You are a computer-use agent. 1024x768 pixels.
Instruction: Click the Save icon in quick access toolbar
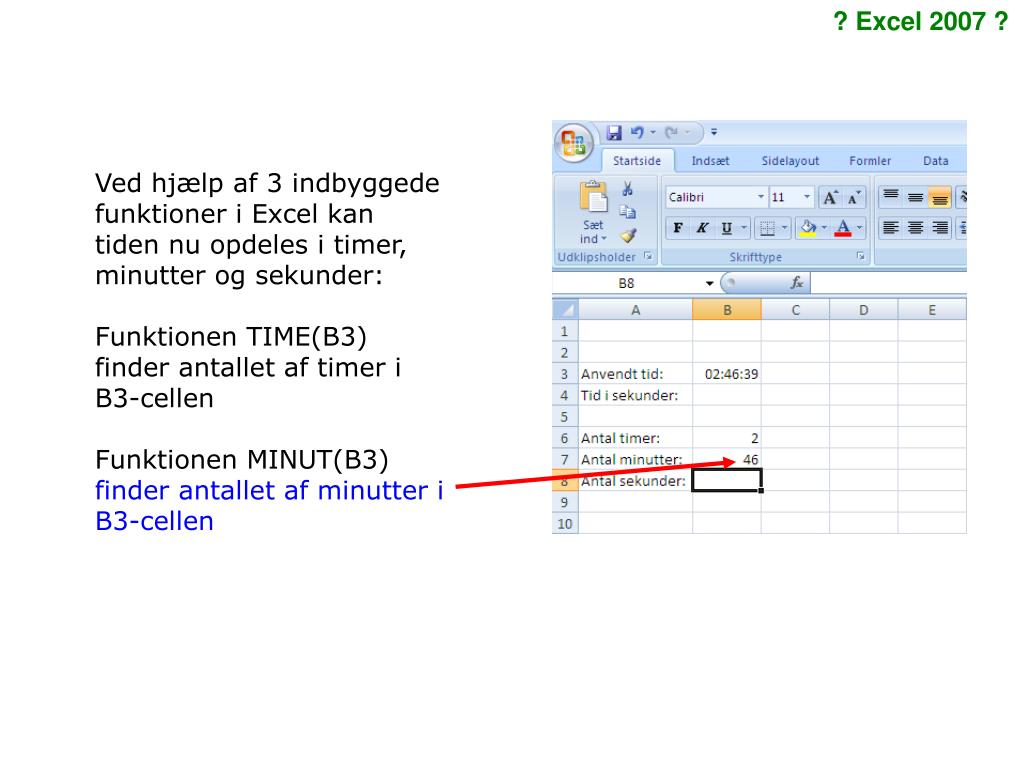(x=613, y=133)
